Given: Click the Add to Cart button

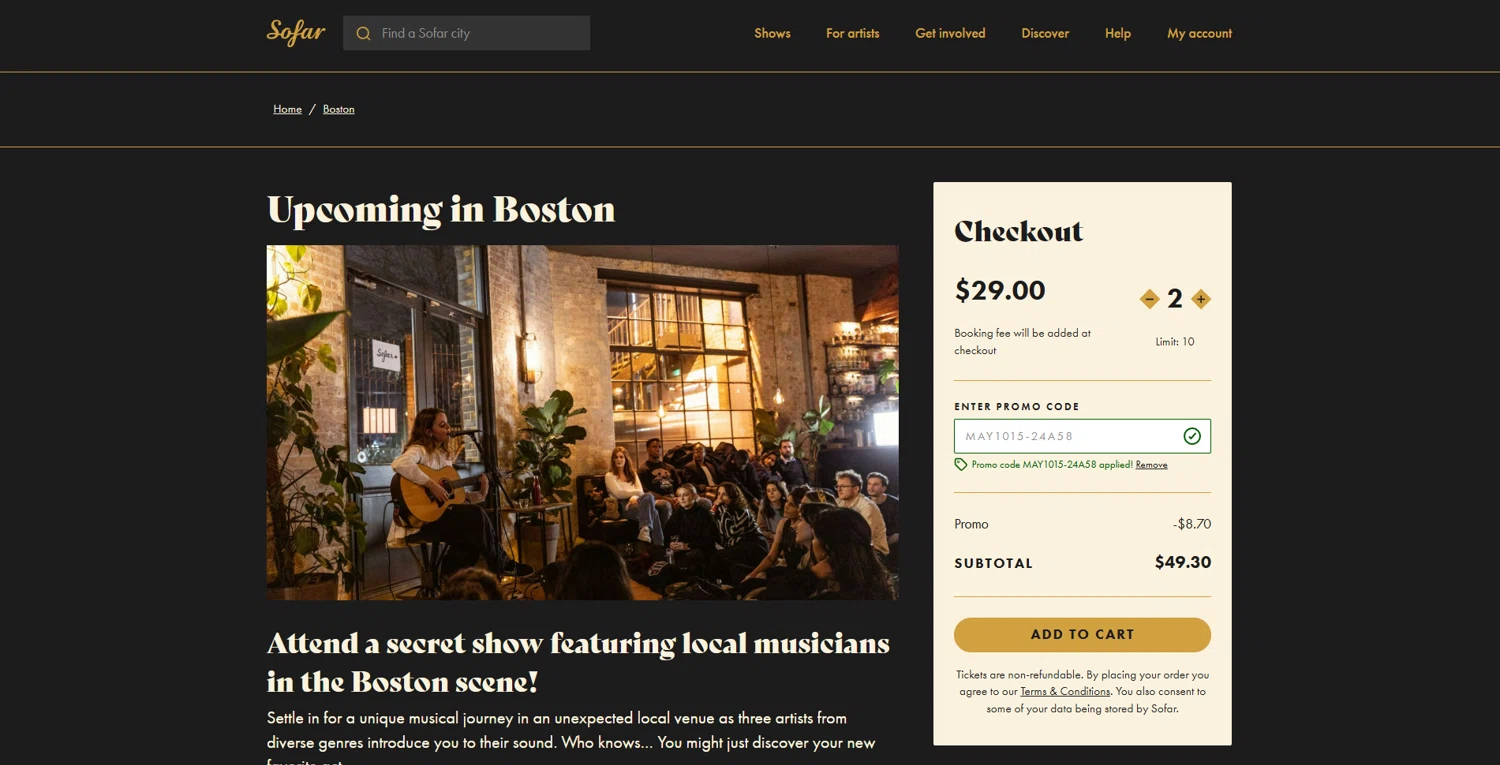Looking at the screenshot, I should (1082, 634).
